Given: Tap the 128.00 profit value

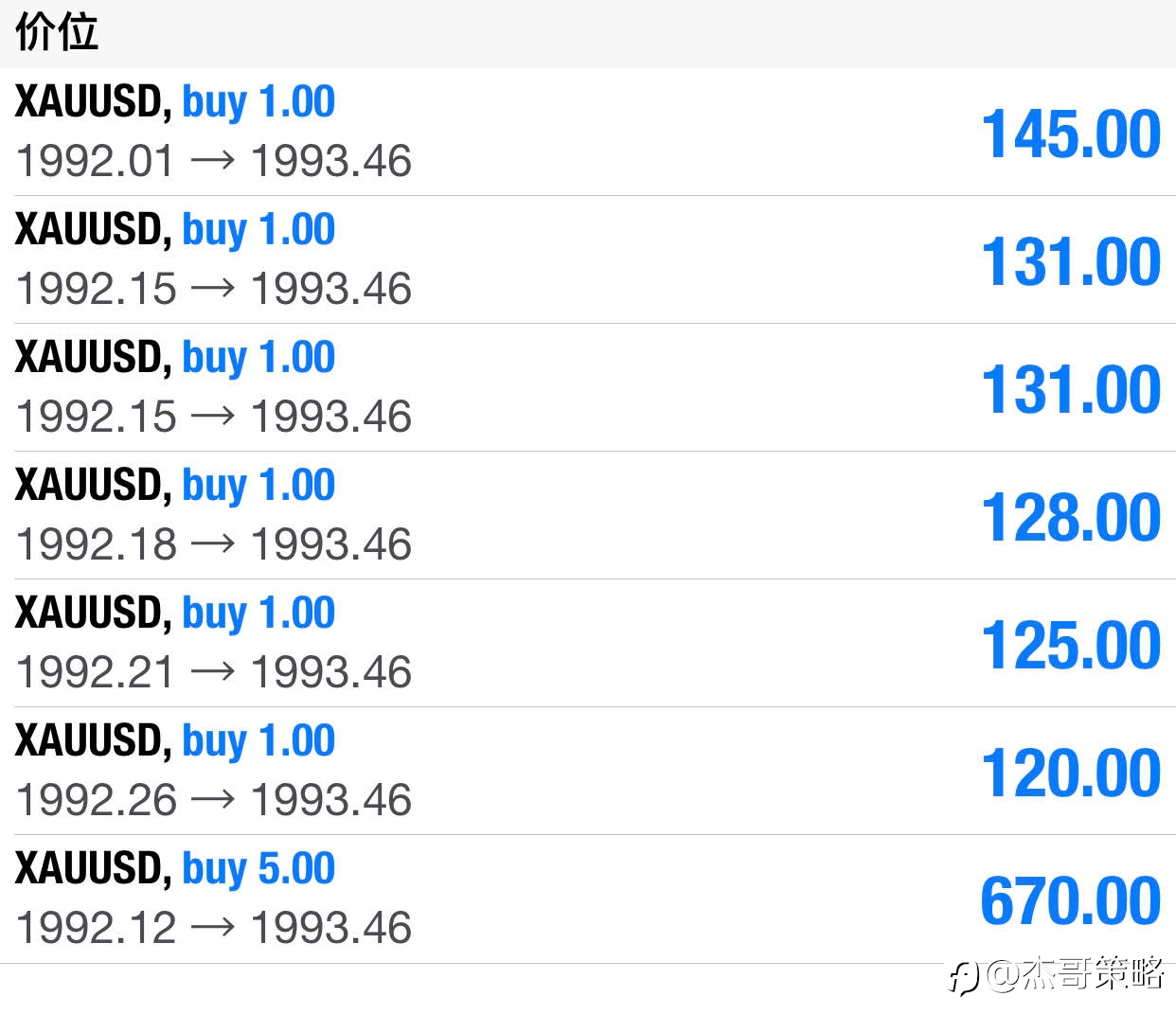Looking at the screenshot, I should tap(1071, 517).
